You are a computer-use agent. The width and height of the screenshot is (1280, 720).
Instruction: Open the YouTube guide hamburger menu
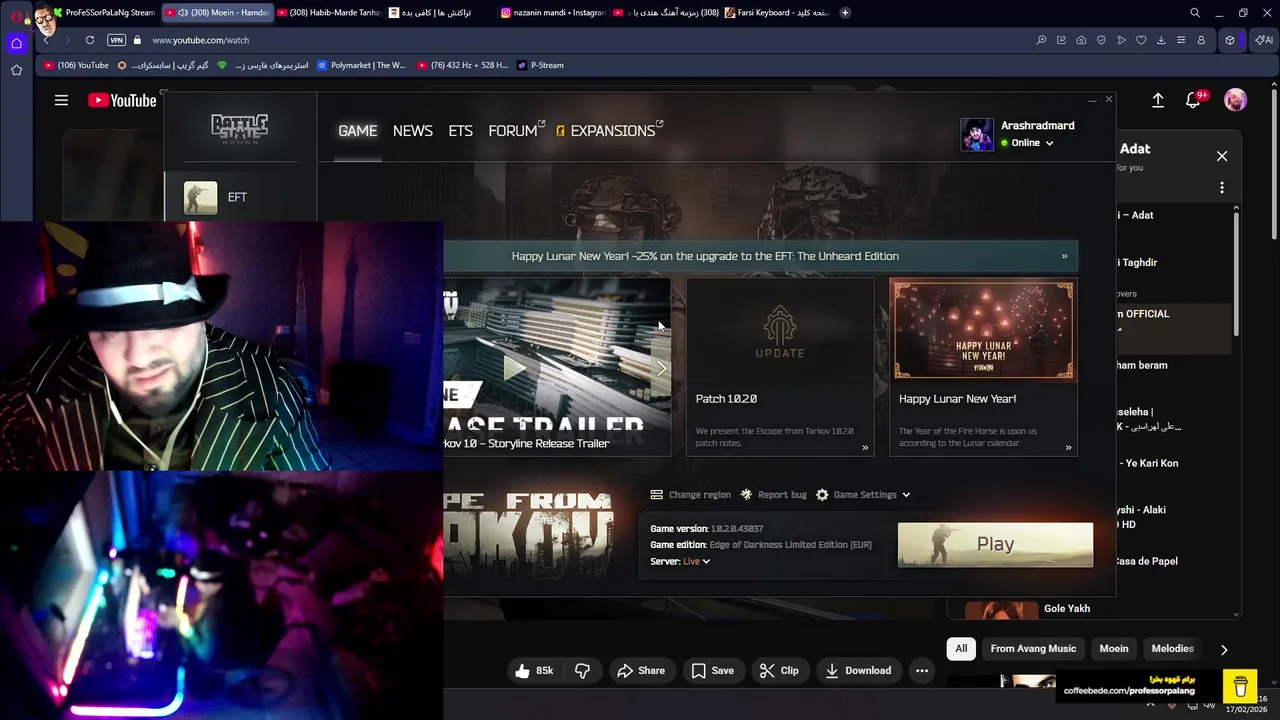tap(61, 100)
